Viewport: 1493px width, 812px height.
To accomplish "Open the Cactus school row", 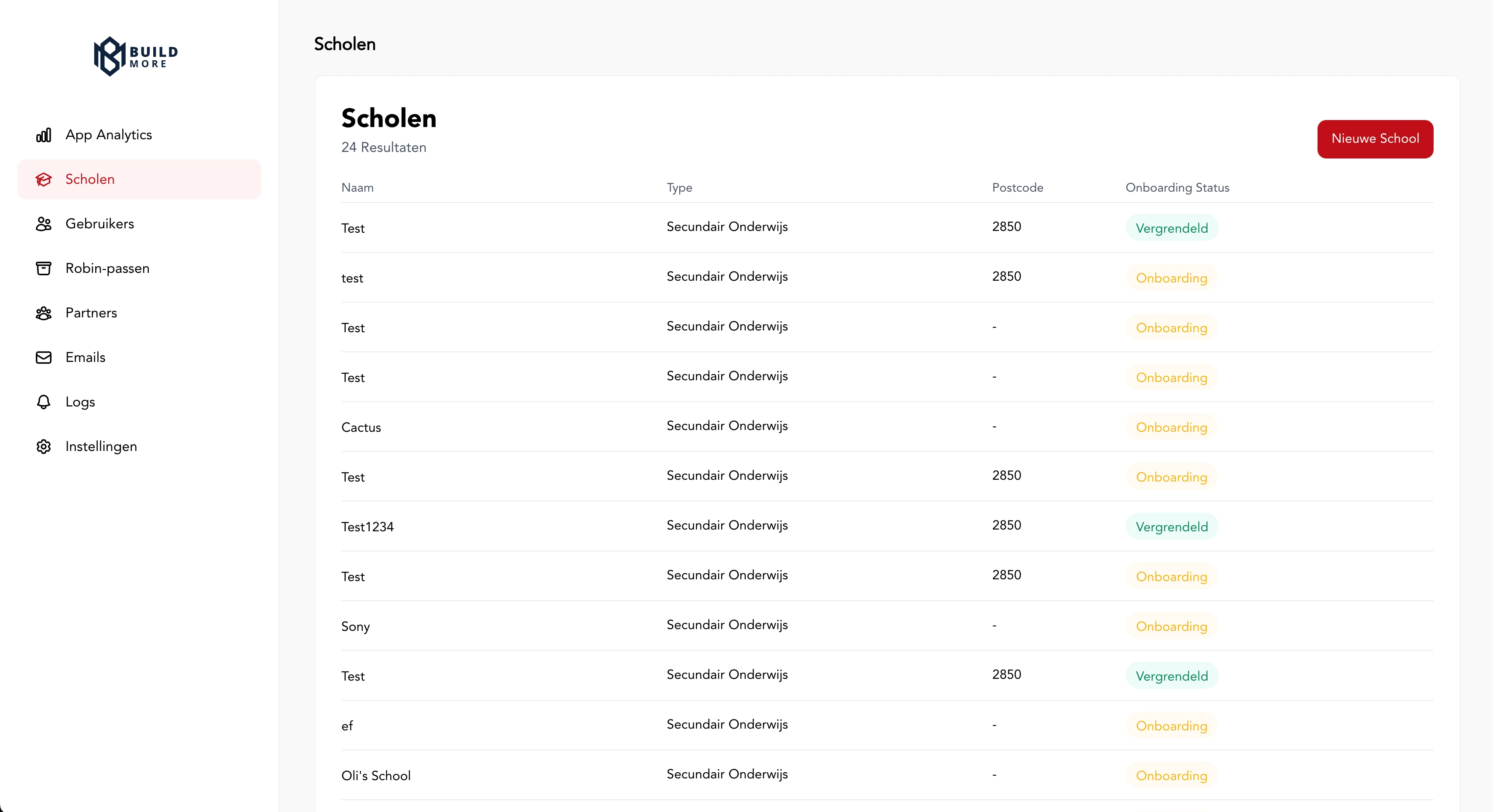I will click(x=361, y=428).
